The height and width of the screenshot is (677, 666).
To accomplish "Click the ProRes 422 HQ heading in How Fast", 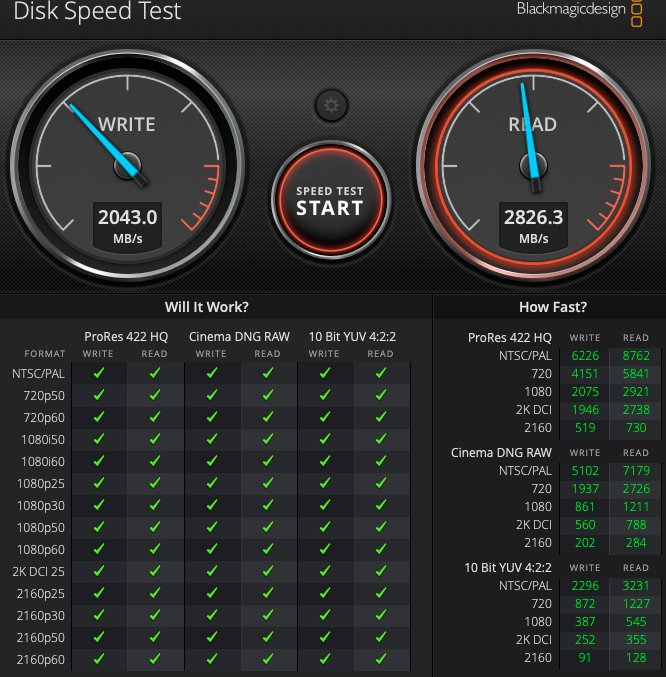I will [510, 338].
